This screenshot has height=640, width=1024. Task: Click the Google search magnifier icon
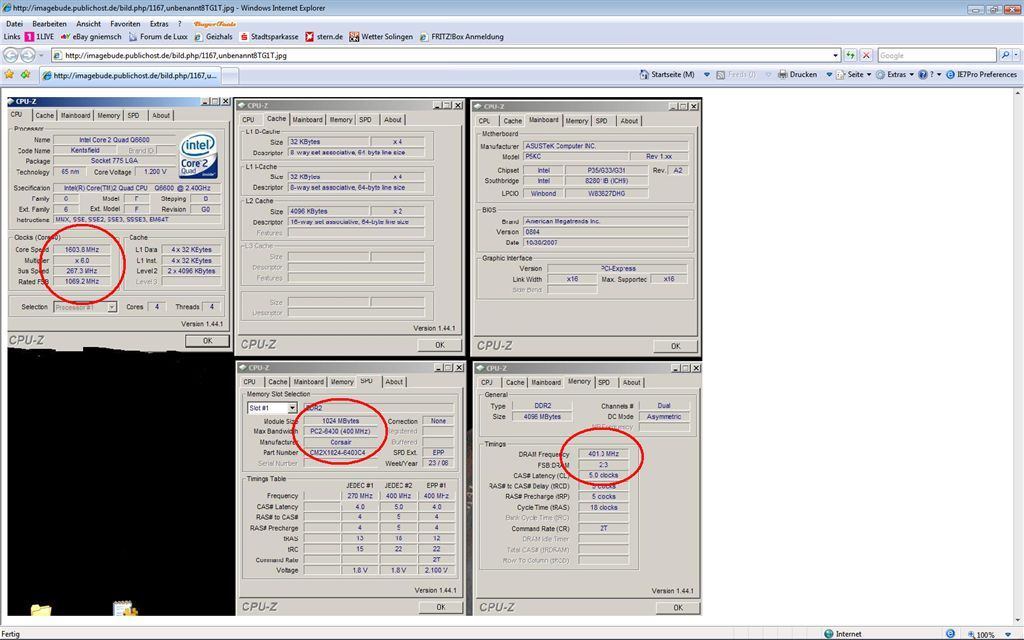(1005, 56)
